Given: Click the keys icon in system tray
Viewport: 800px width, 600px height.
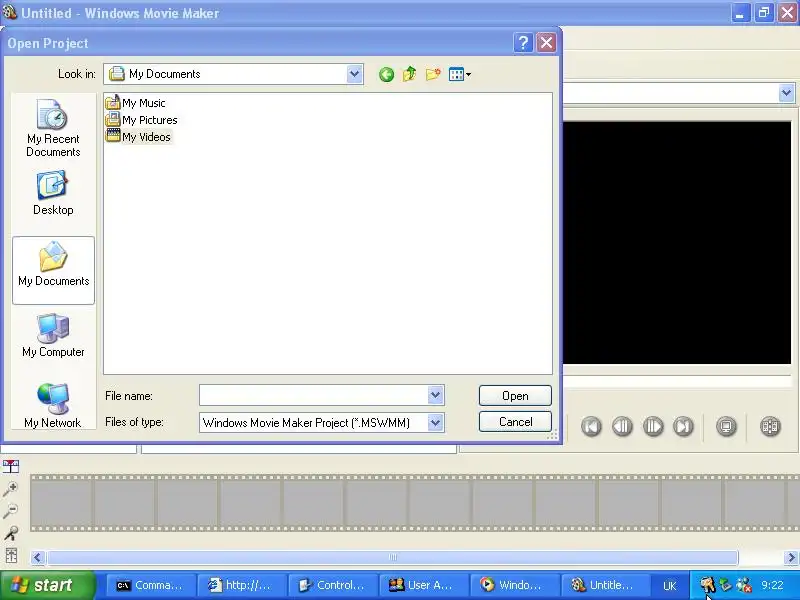Looking at the screenshot, I should pyautogui.click(x=707, y=585).
